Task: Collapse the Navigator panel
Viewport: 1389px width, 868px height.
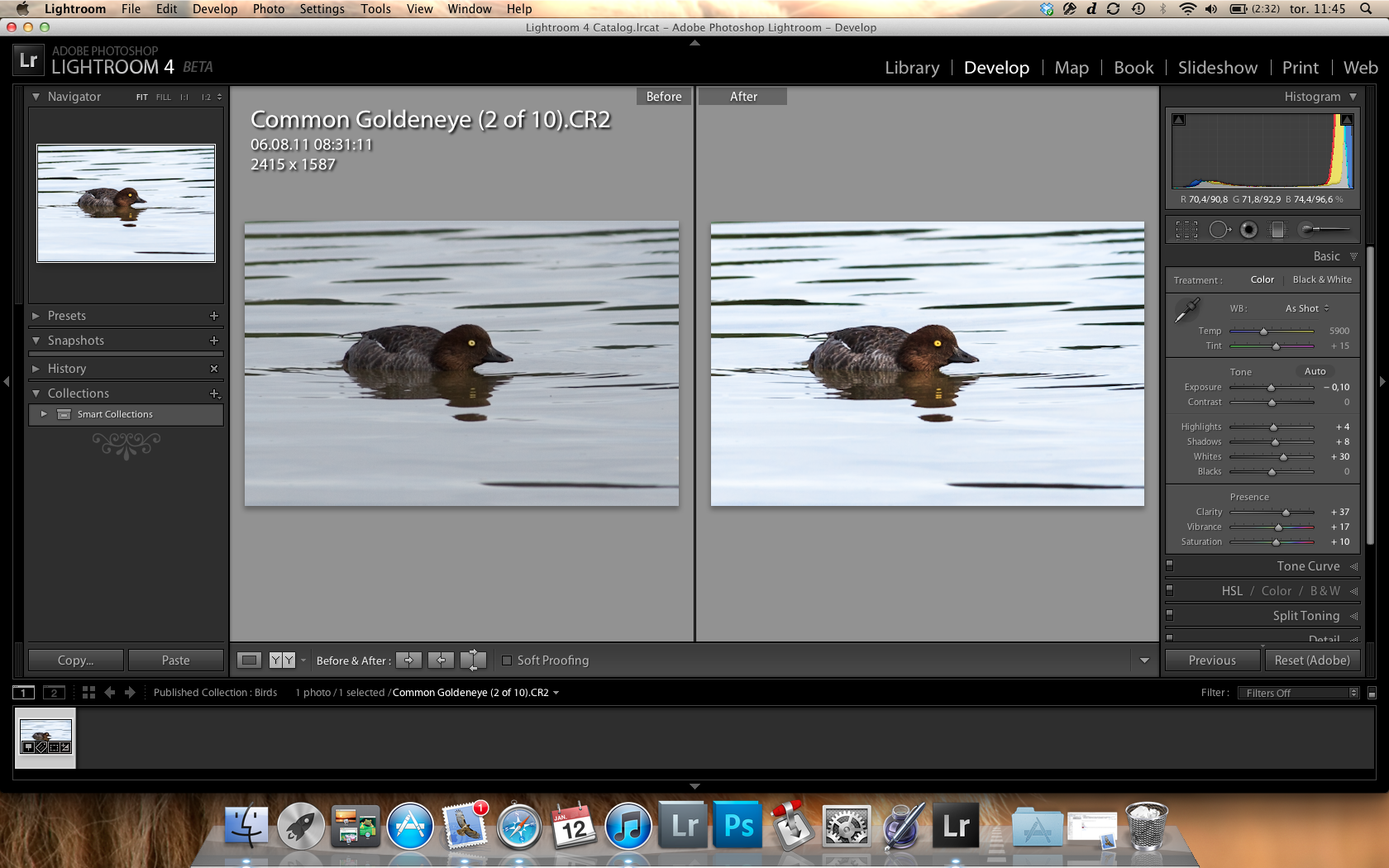Action: tap(36, 97)
